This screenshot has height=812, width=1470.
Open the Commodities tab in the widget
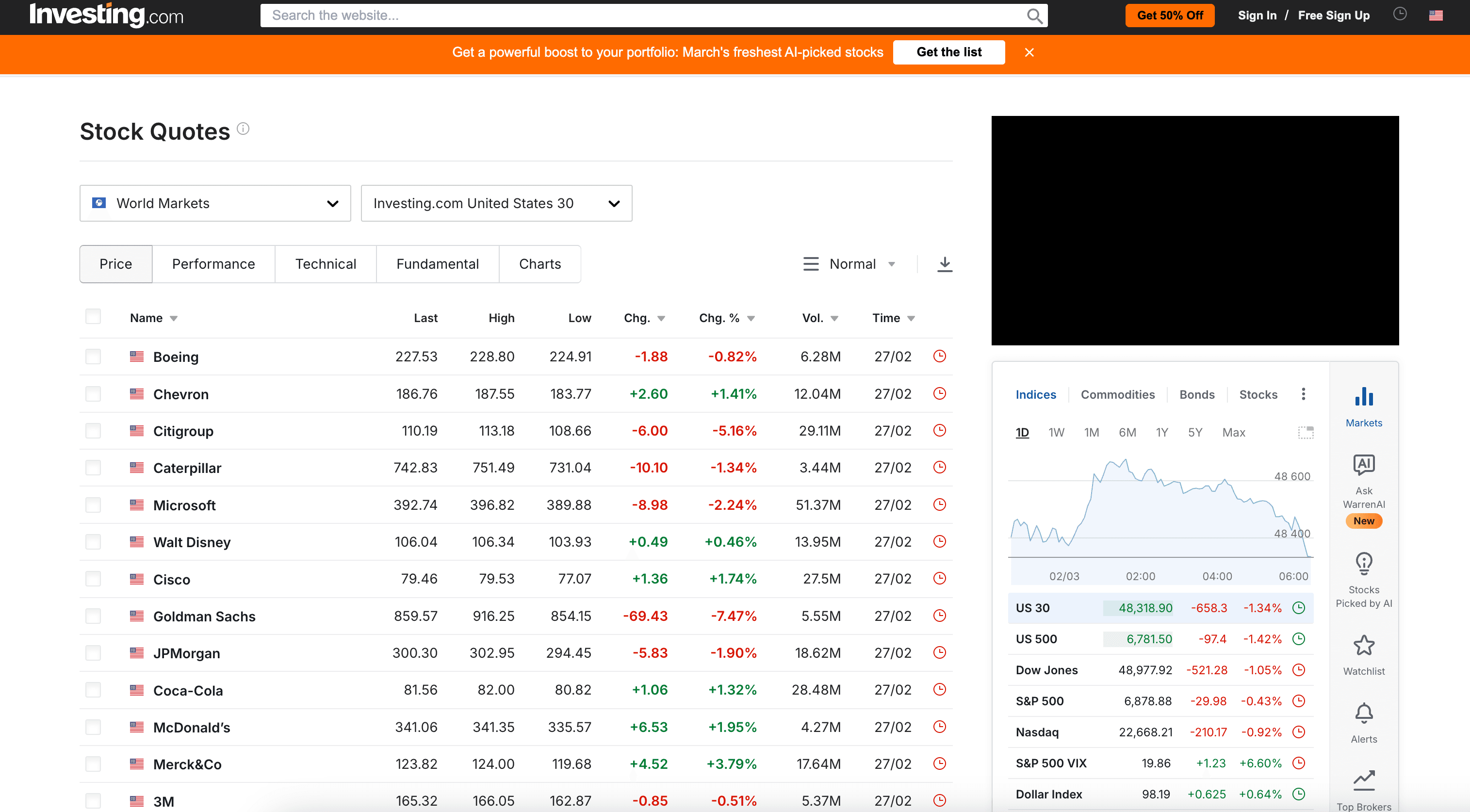[1118, 394]
